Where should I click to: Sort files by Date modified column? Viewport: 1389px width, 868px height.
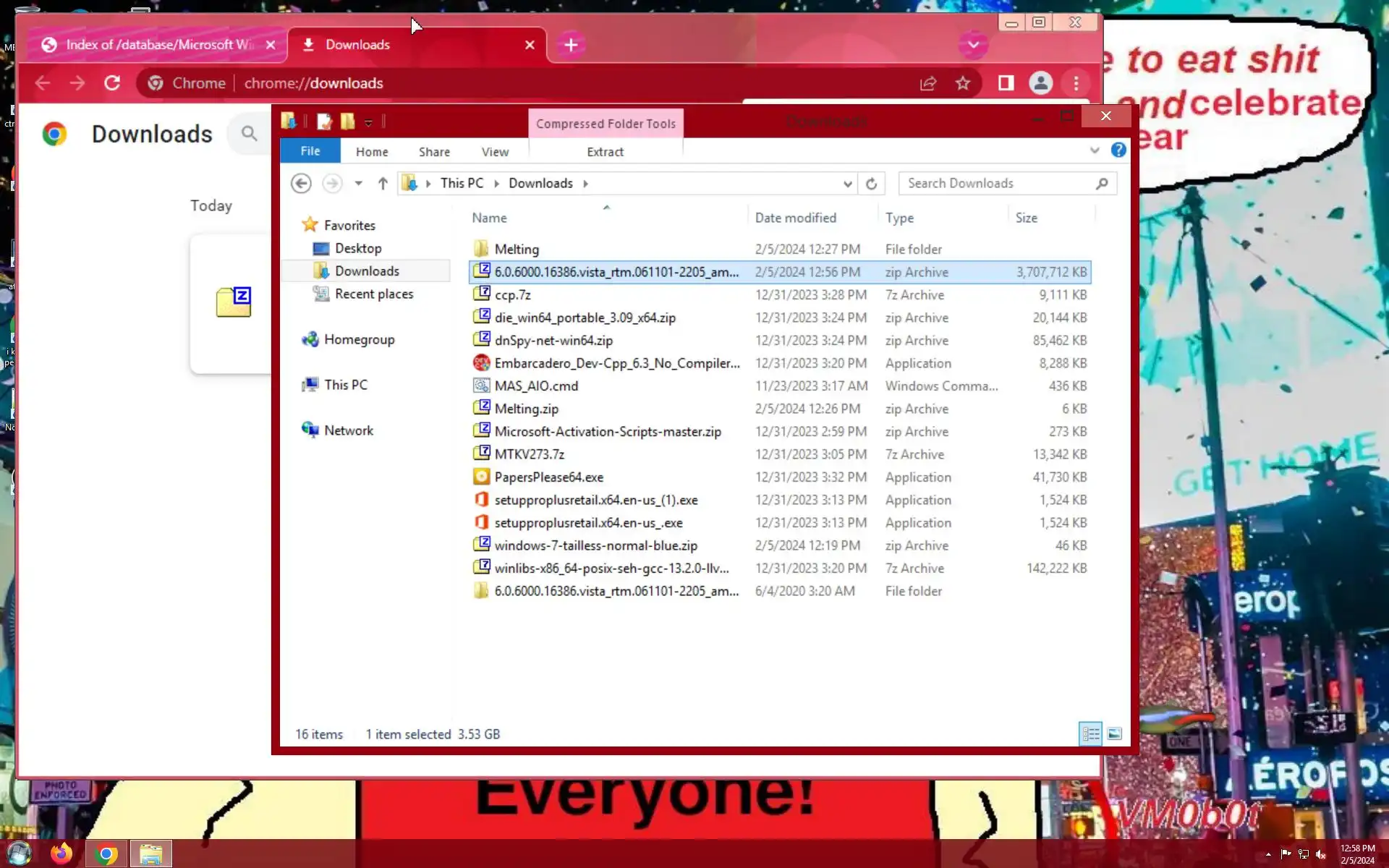point(795,218)
